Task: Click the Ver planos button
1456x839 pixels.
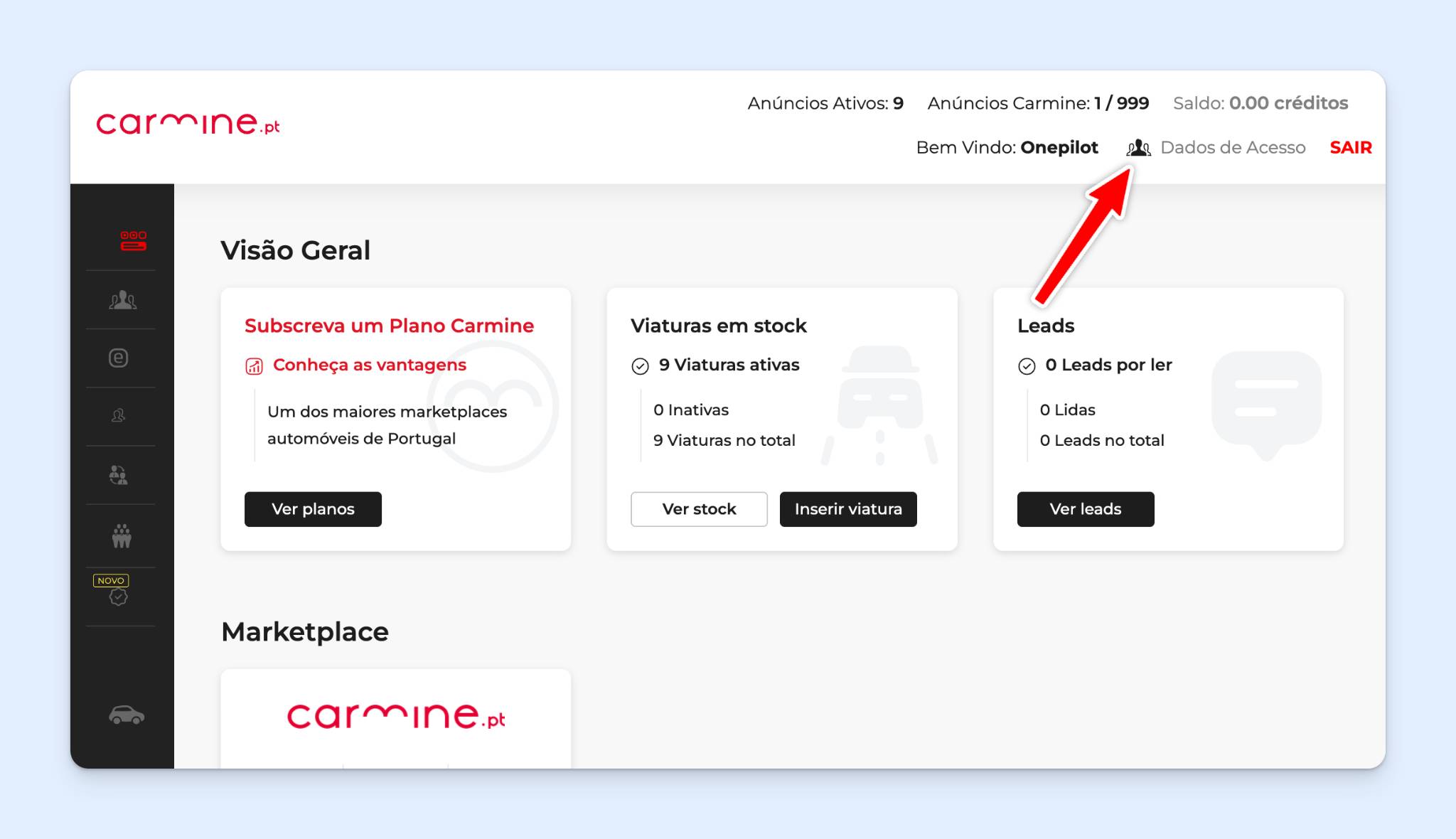Action: 313,509
